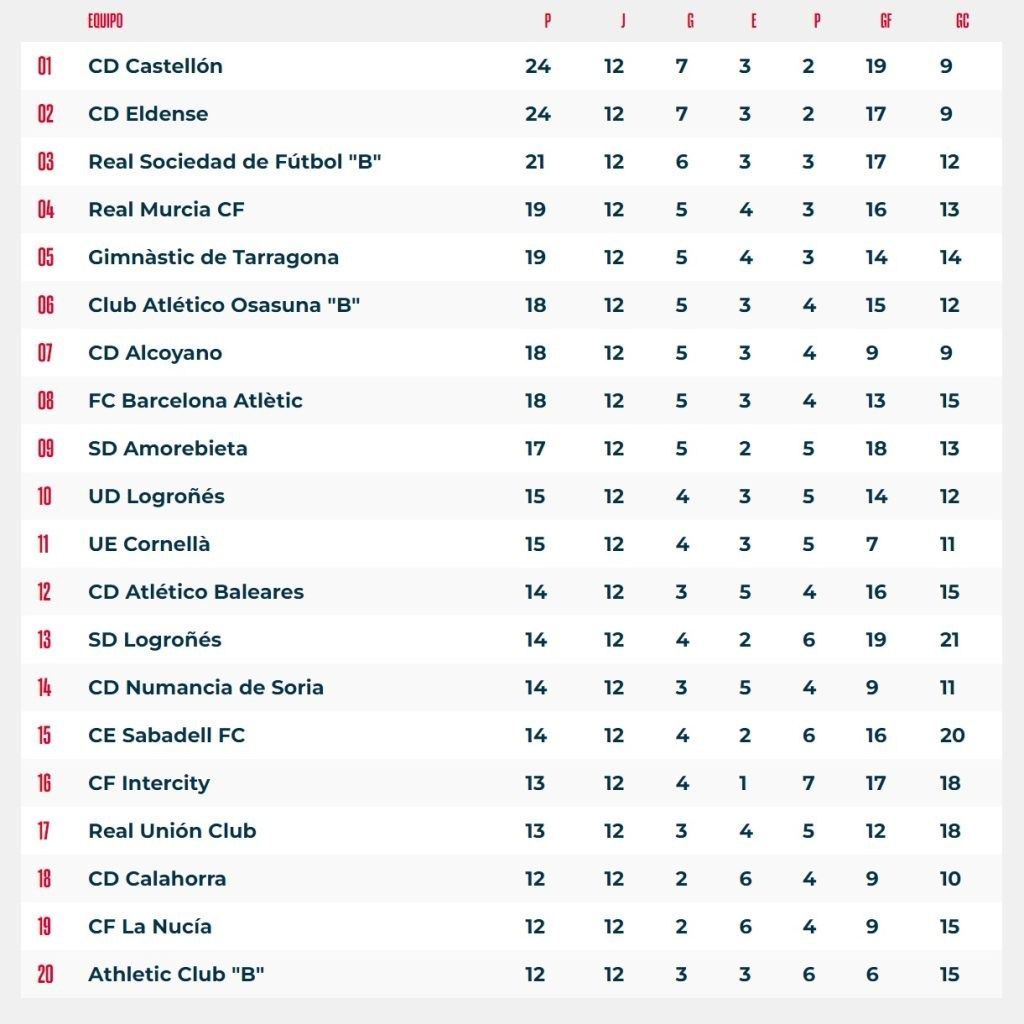
Task: Sort by the EQUIPO column header
Action: point(105,21)
